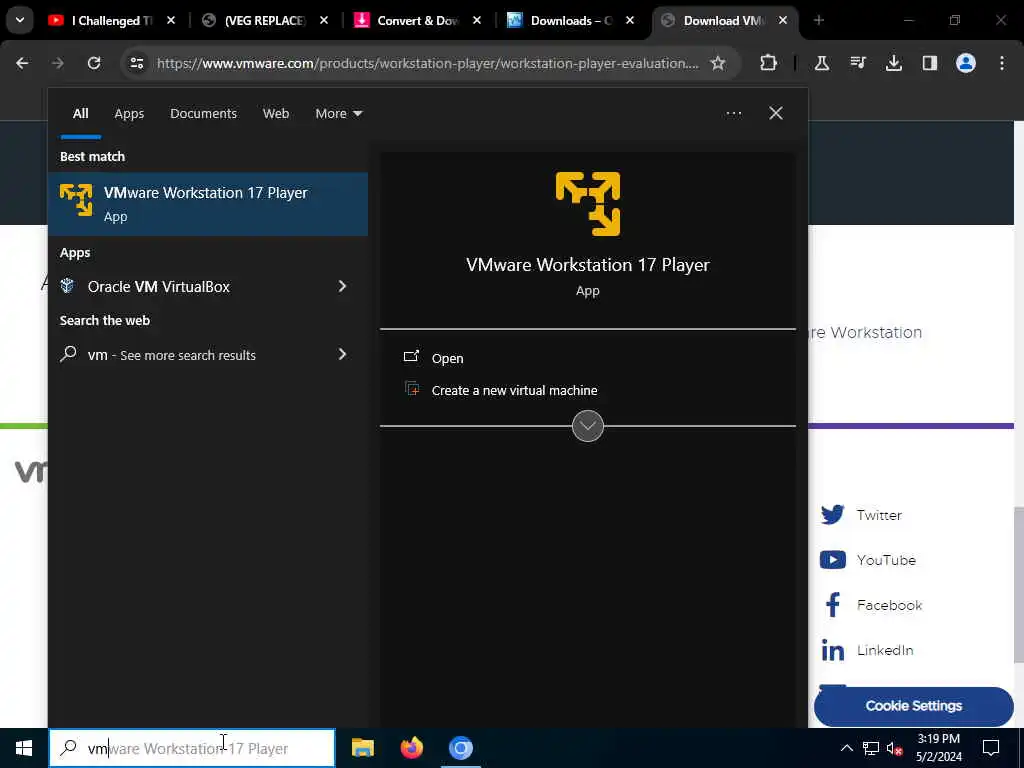Focus the taskbar search input box
The width and height of the screenshot is (1024, 768).
192,748
